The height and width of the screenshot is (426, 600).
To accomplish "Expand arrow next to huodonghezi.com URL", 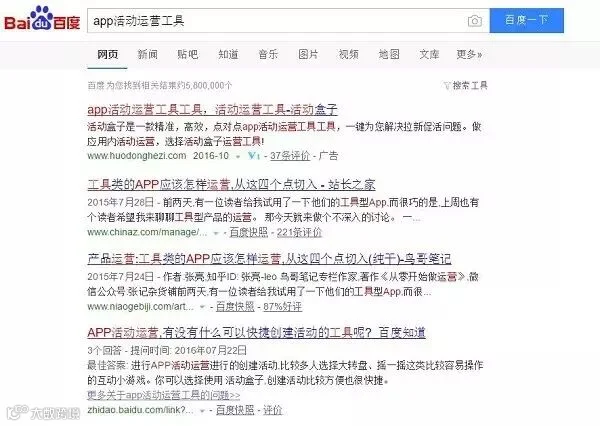I will pyautogui.click(x=238, y=157).
